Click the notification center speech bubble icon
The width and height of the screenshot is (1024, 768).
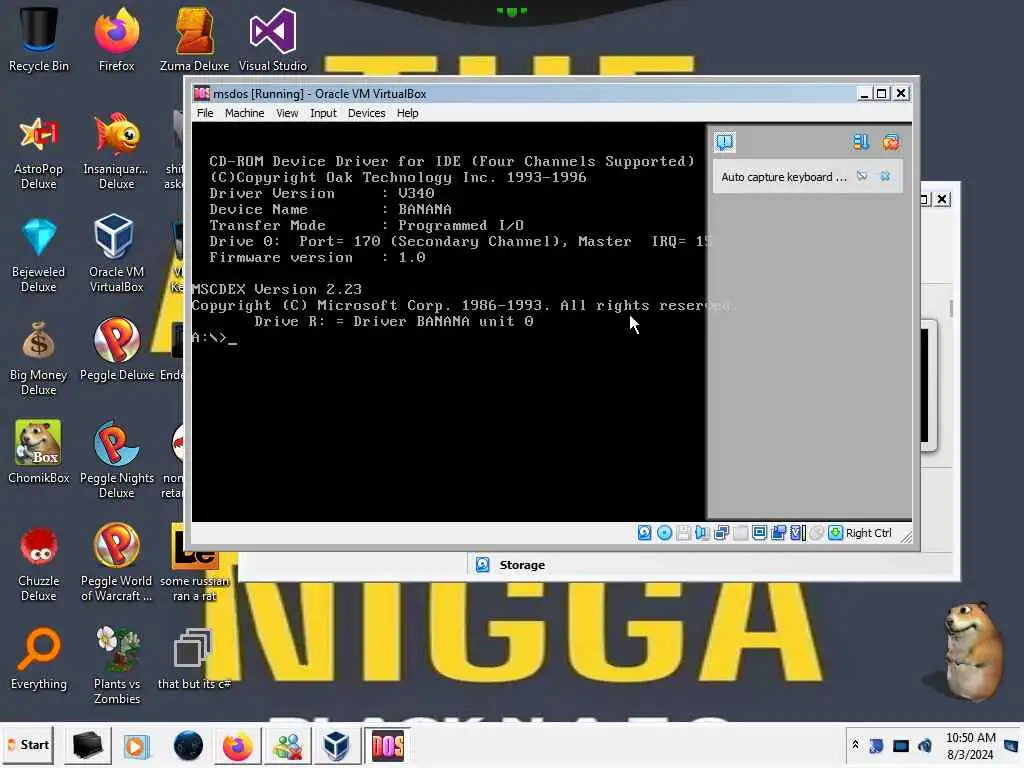(x=724, y=142)
